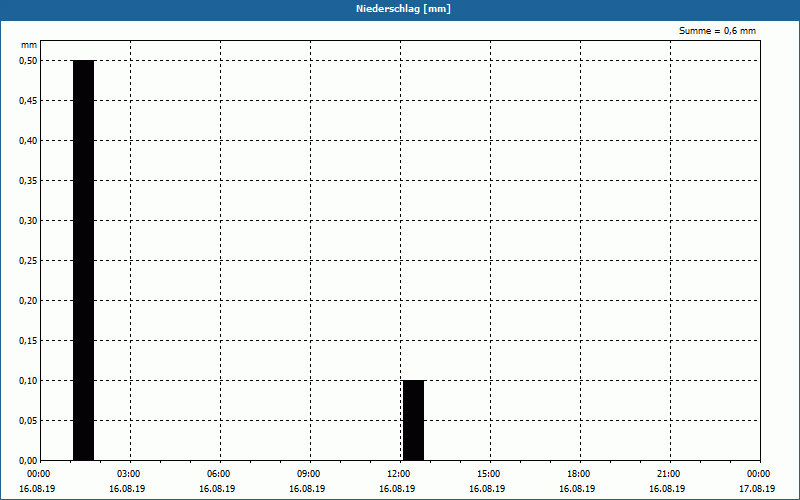Click the 0,45 y-axis label
Screen dimensions: 800x500
[28, 101]
